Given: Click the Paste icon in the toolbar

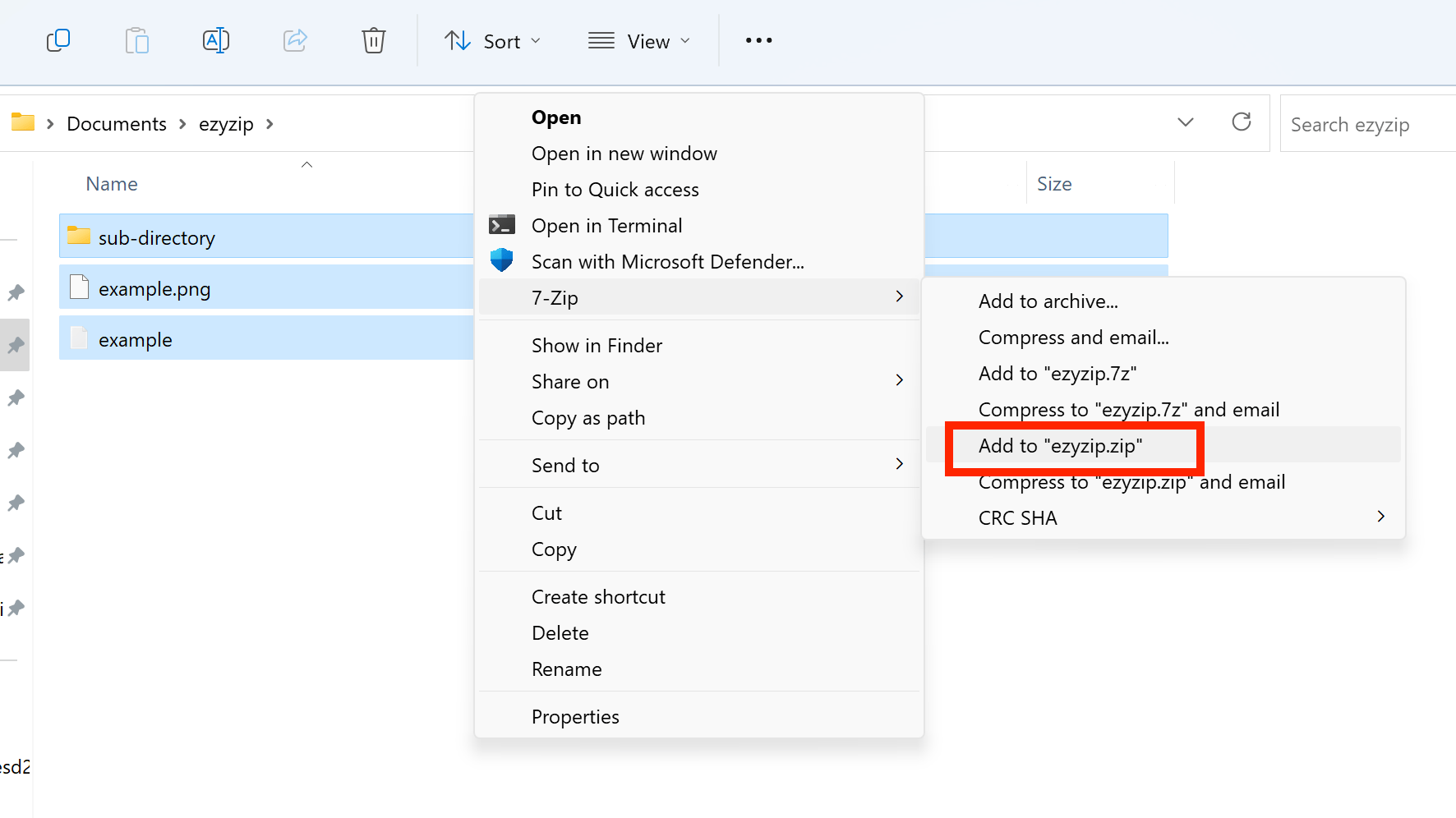Looking at the screenshot, I should click(x=137, y=40).
